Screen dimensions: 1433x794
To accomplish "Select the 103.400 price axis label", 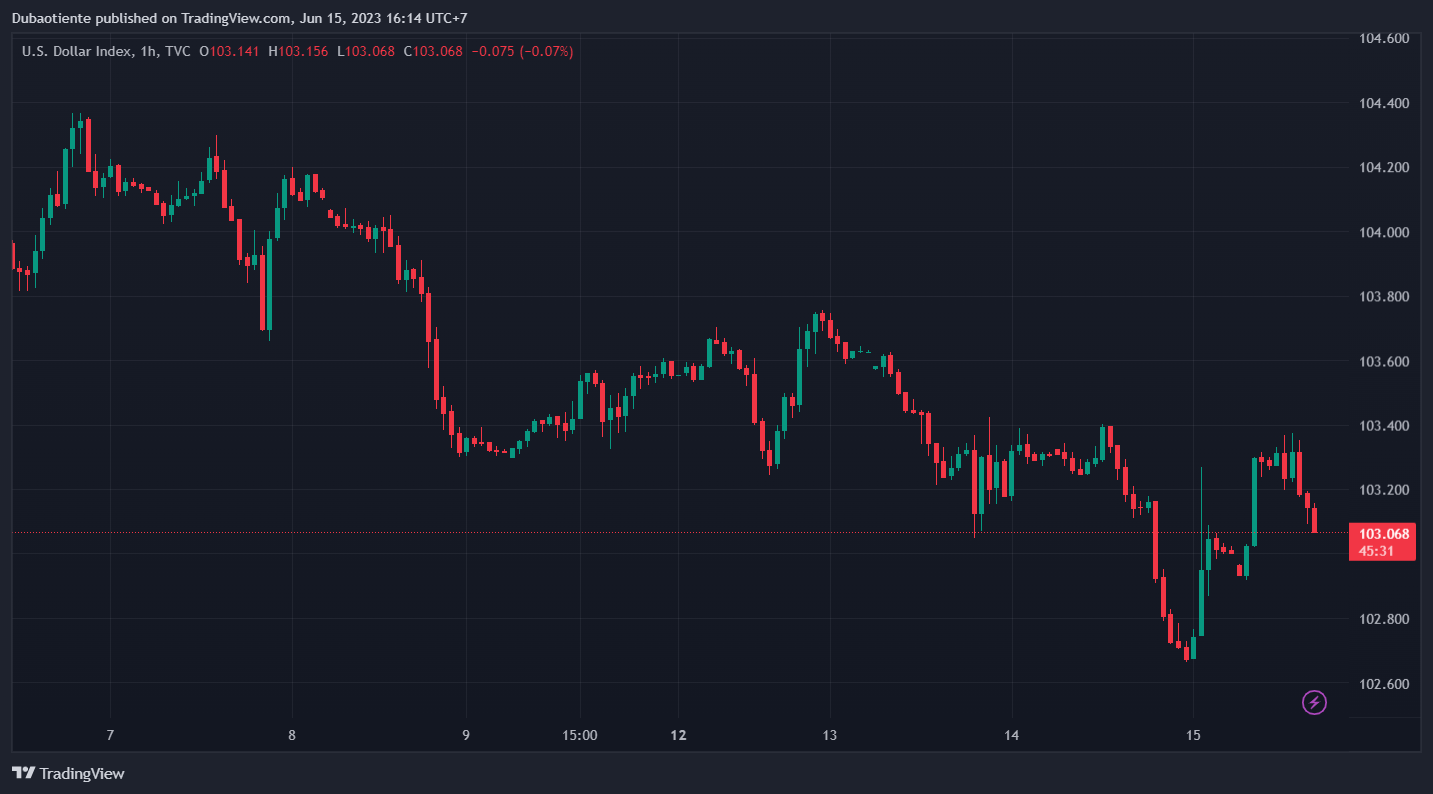I will pos(1384,426).
